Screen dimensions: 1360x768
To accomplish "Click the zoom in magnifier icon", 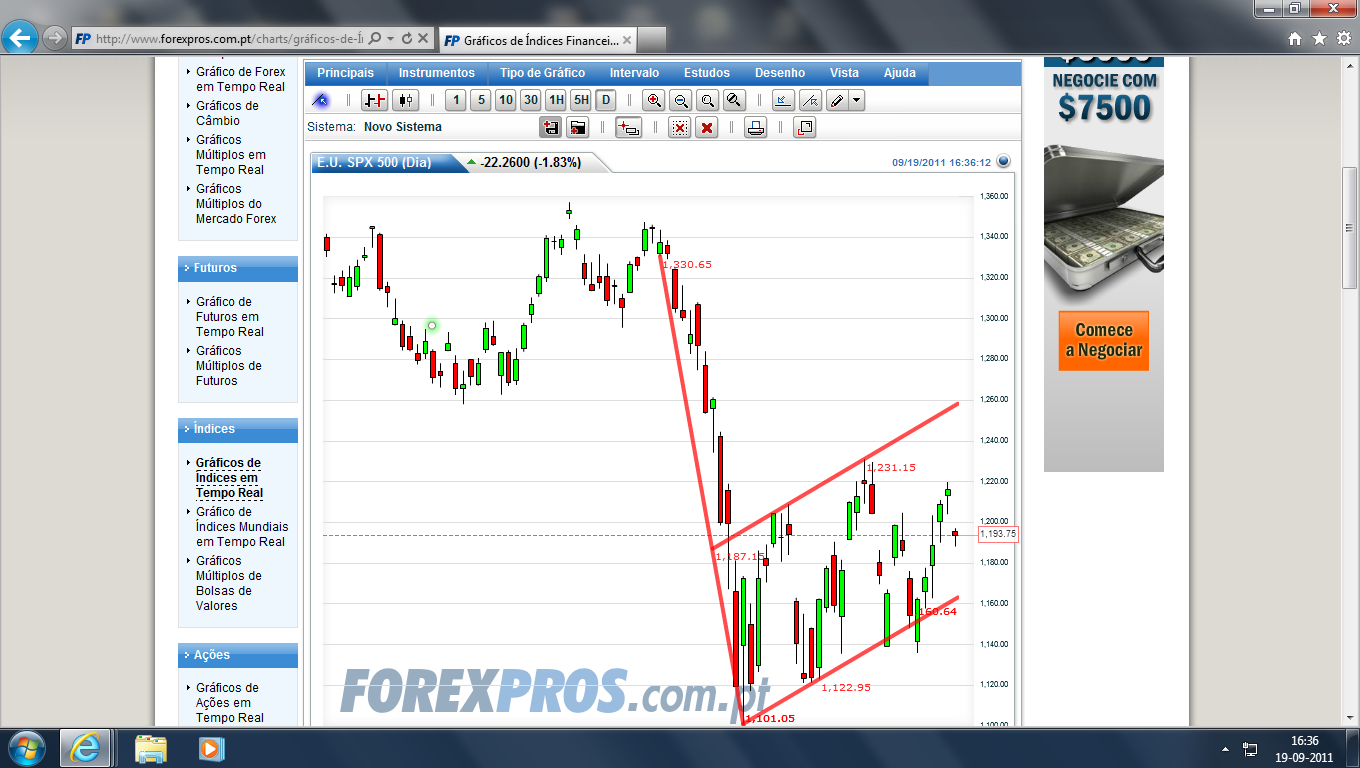I will pyautogui.click(x=655, y=100).
